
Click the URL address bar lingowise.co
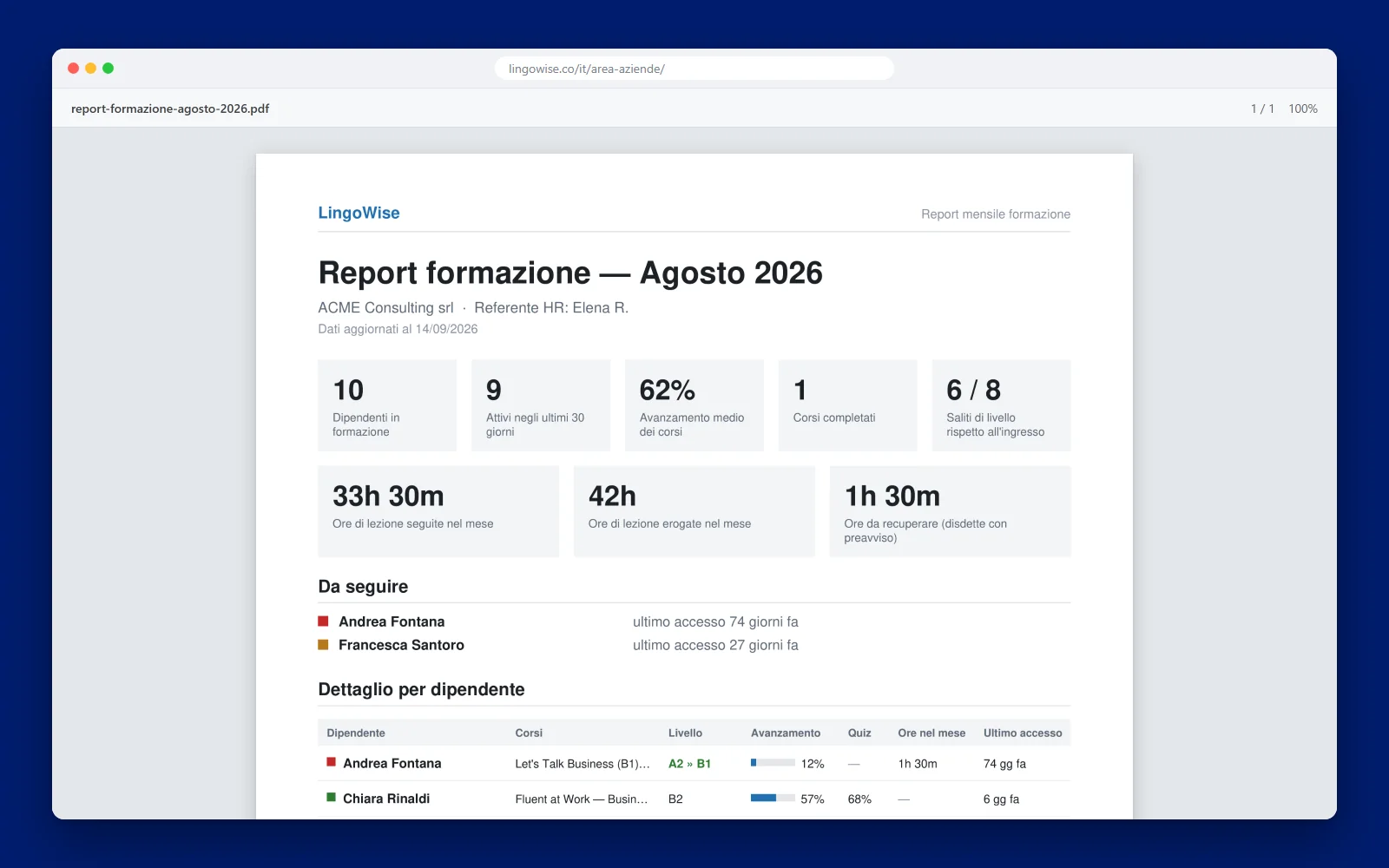pos(694,69)
